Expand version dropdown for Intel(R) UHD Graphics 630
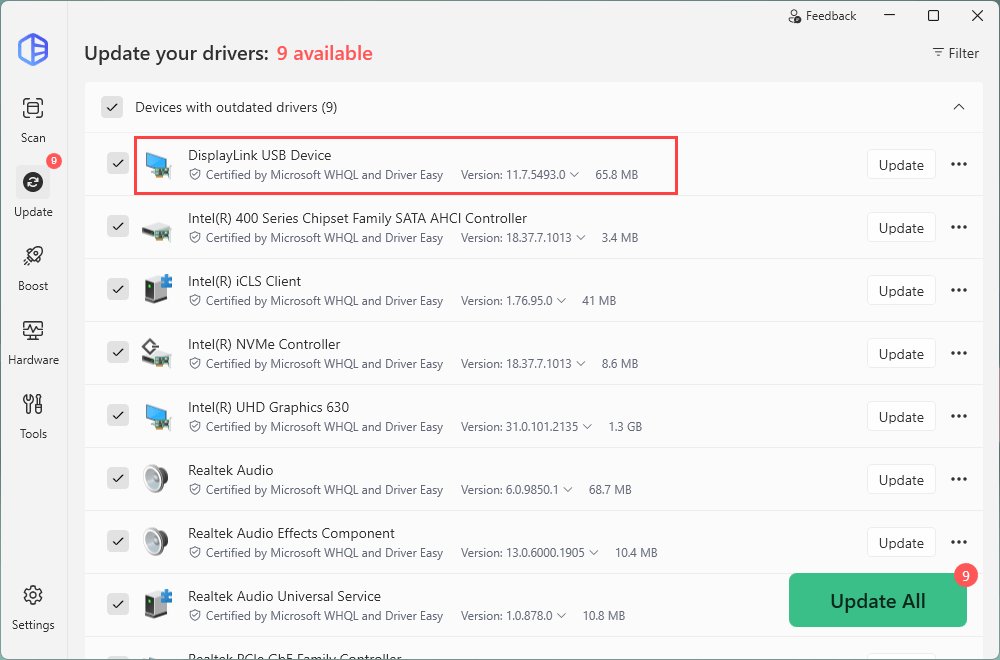Viewport: 1000px width, 660px height. pos(587,427)
